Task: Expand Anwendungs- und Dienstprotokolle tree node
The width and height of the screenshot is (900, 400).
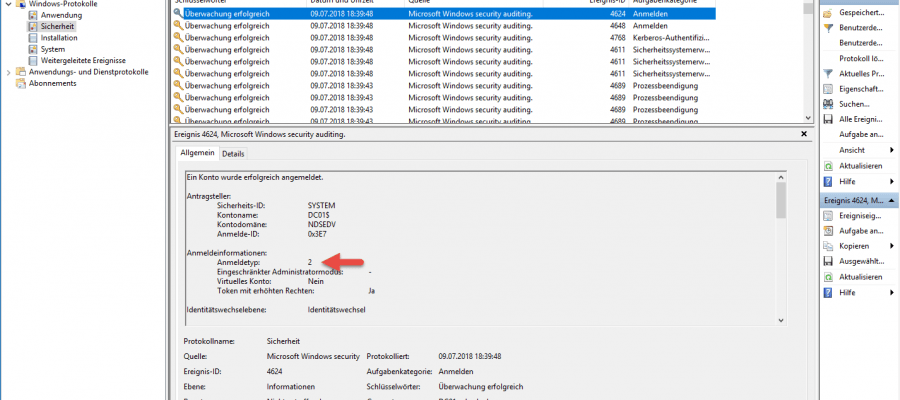Action: (x=9, y=72)
